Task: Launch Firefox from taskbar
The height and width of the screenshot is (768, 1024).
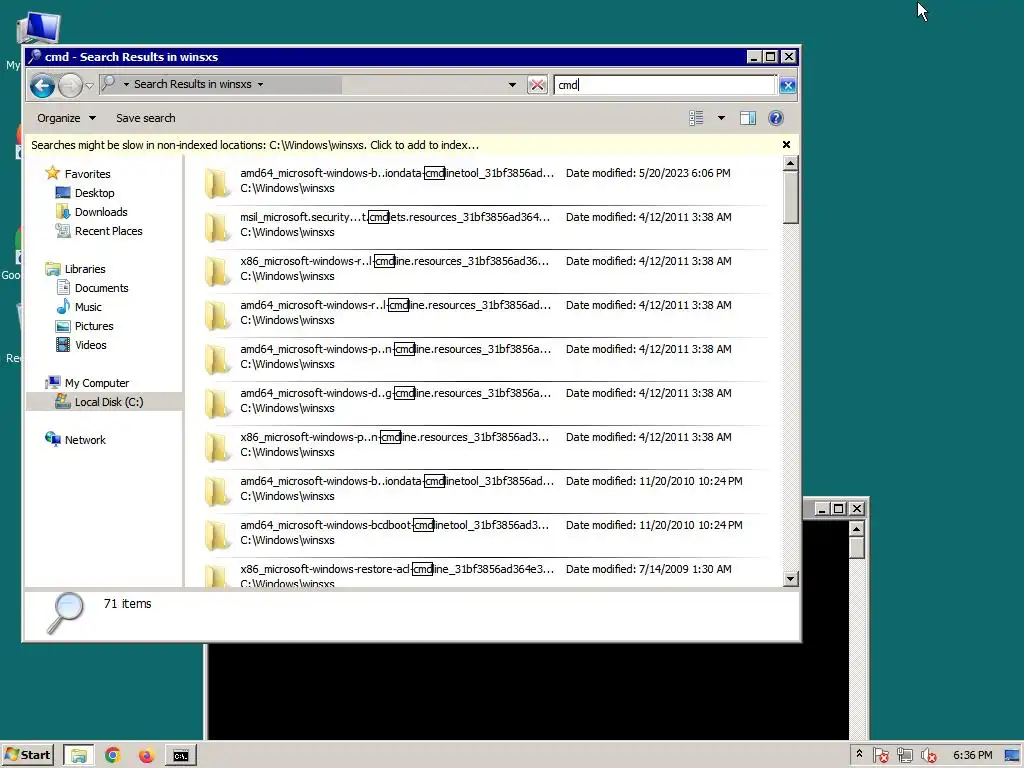Action: tap(146, 756)
